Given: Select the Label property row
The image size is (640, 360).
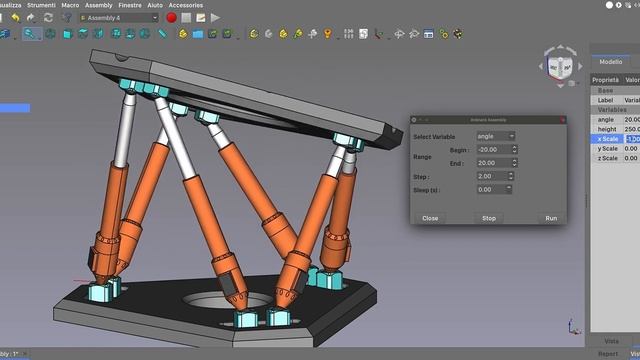Looking at the screenshot, I should point(616,100).
